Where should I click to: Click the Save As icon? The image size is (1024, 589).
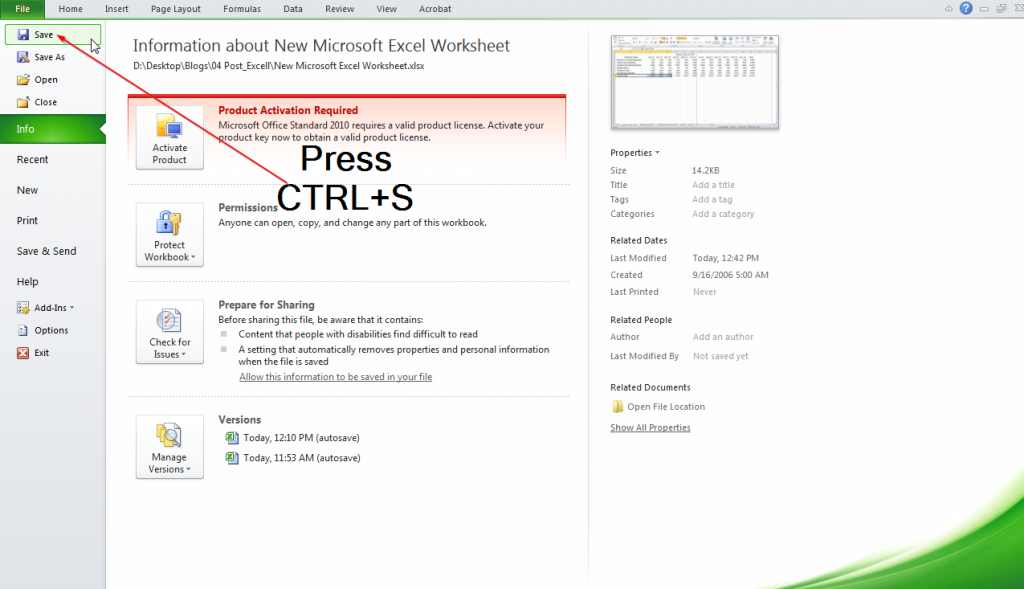point(24,57)
